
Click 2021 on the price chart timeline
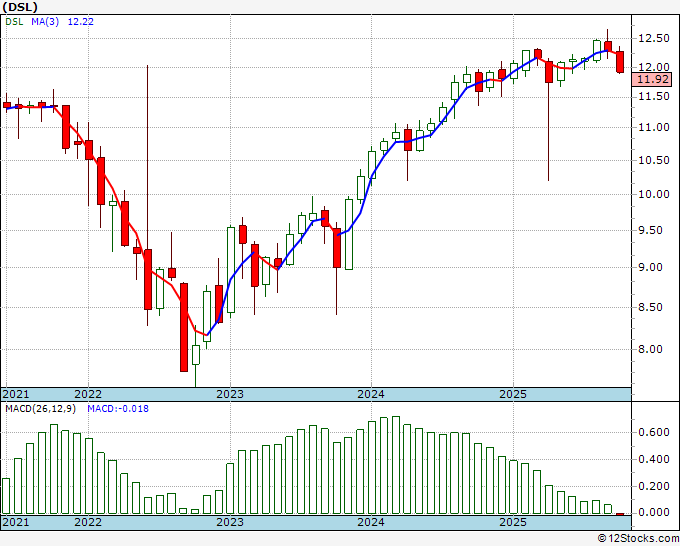[x=16, y=394]
